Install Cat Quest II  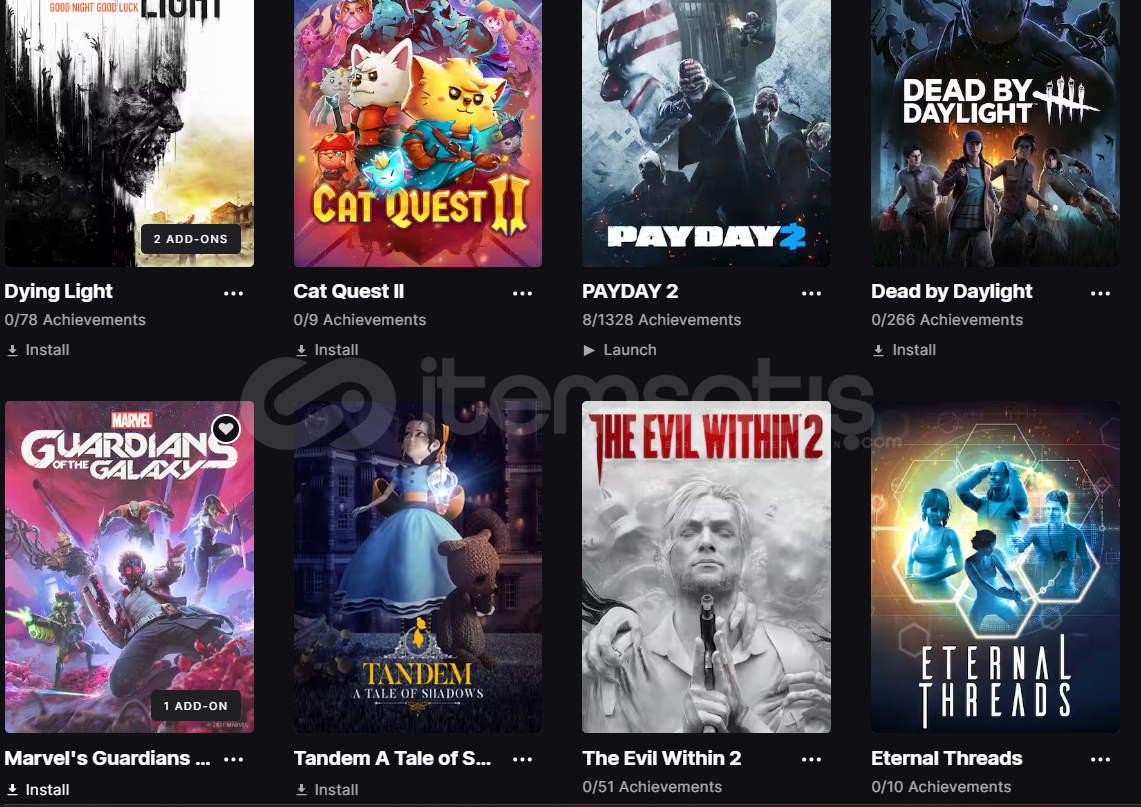pos(327,350)
